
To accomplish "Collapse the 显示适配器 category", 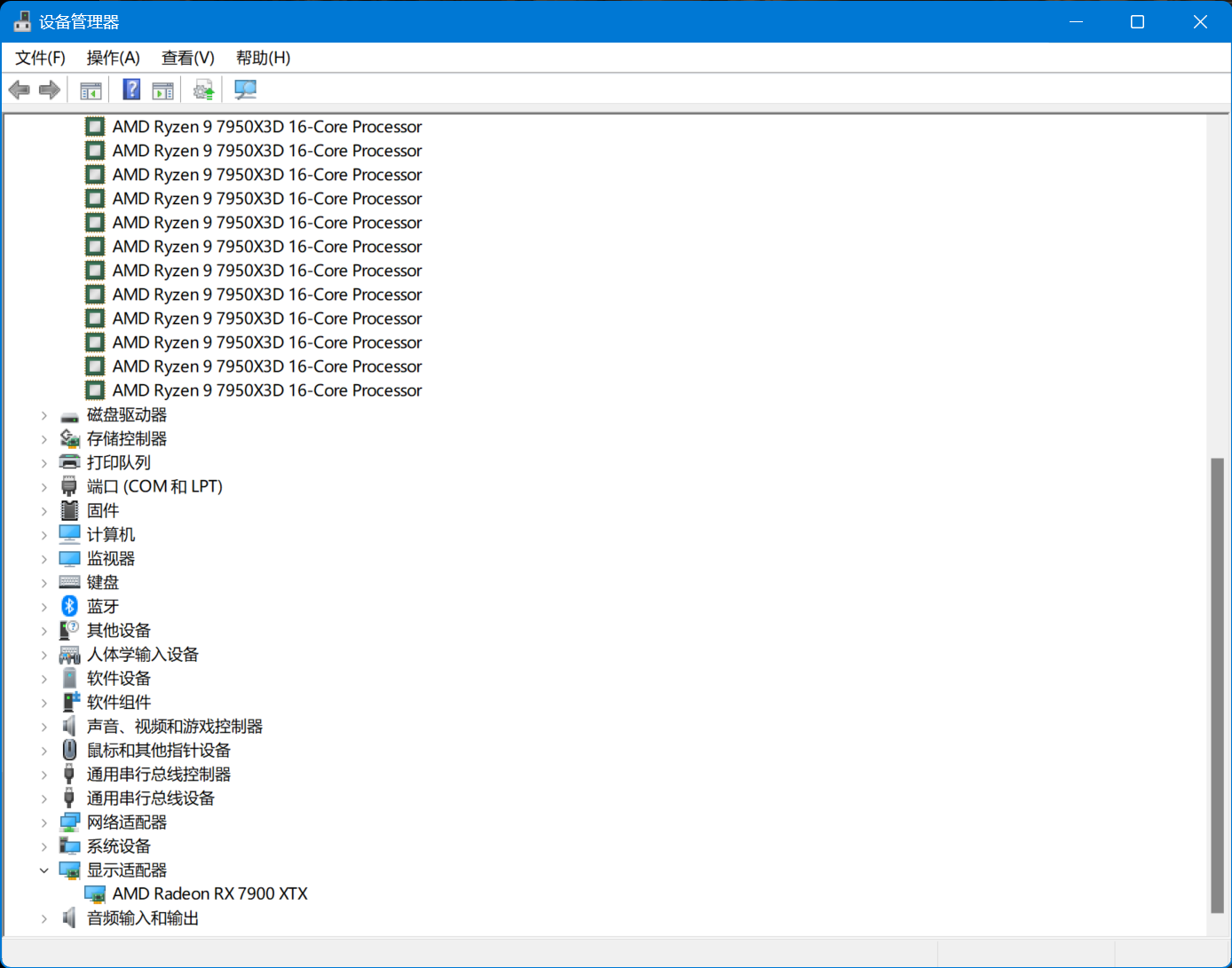I will point(43,870).
